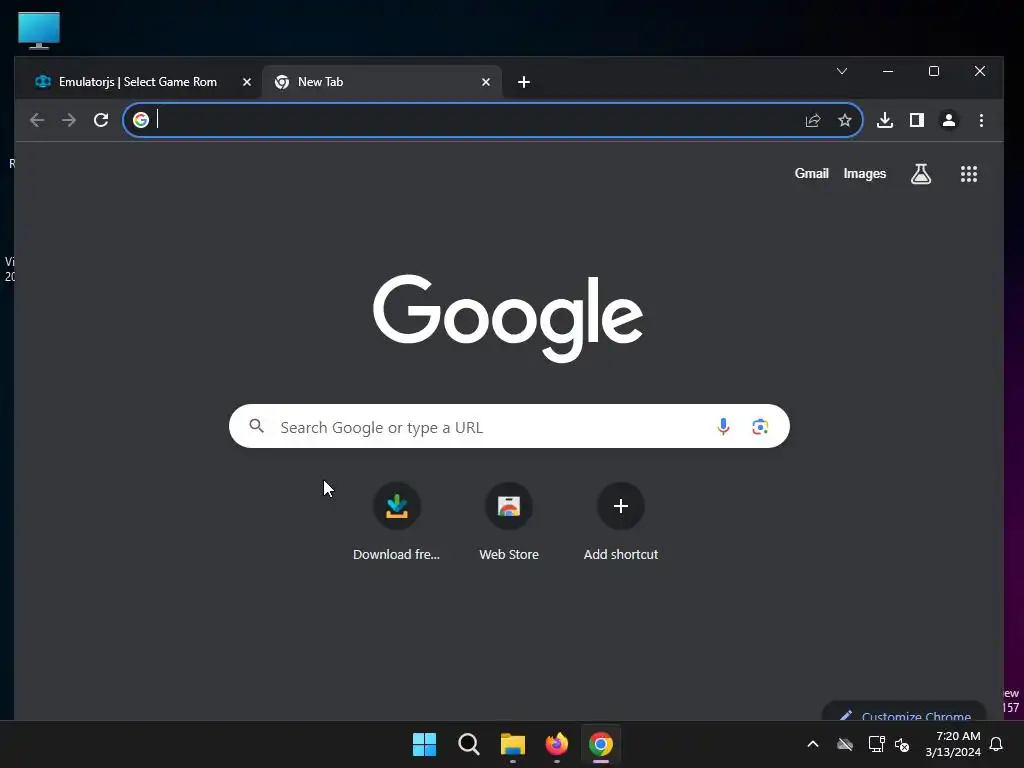Click the magnifier in Google search box

tap(257, 426)
